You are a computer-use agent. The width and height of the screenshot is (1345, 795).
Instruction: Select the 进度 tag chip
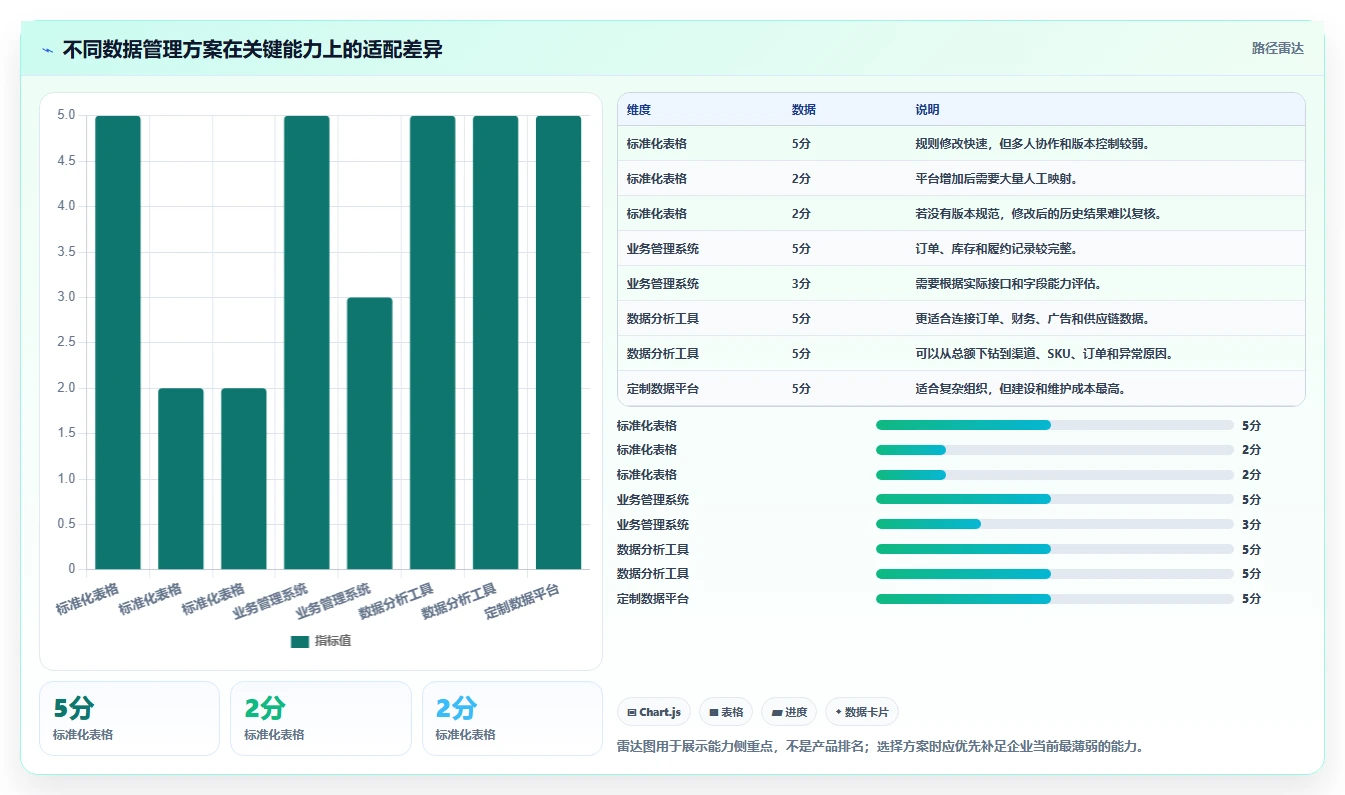789,712
